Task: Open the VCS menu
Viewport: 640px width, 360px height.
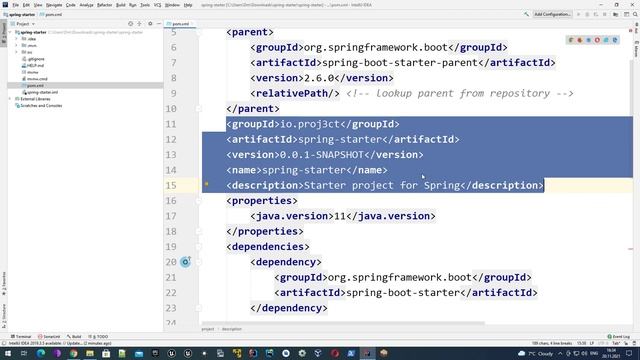Action: point(157,5)
